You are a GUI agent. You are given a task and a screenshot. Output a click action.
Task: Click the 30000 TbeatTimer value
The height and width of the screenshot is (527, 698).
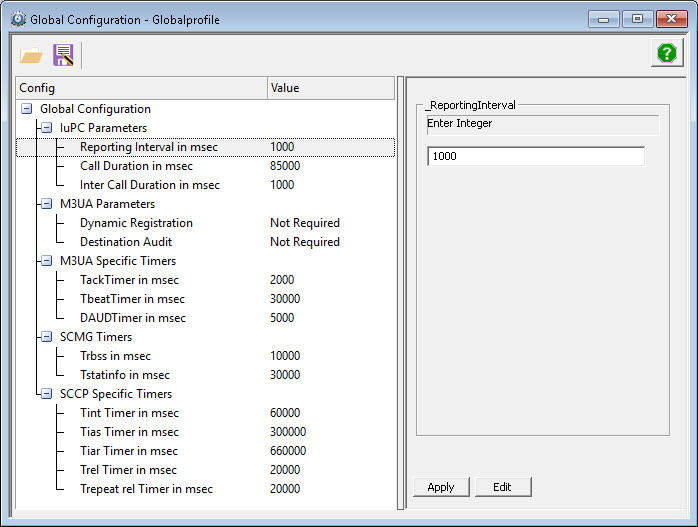tap(285, 299)
